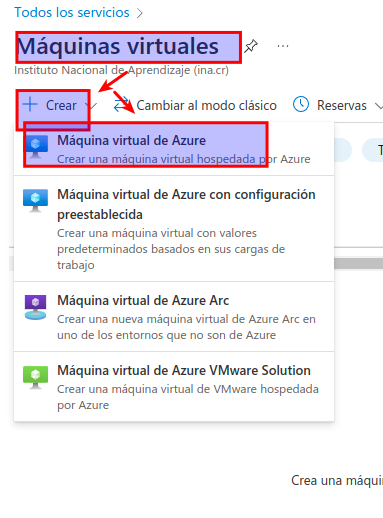Image resolution: width=383 pixels, height=518 pixels.
Task: Click the clock icon beside Reservas
Action: tap(301, 105)
